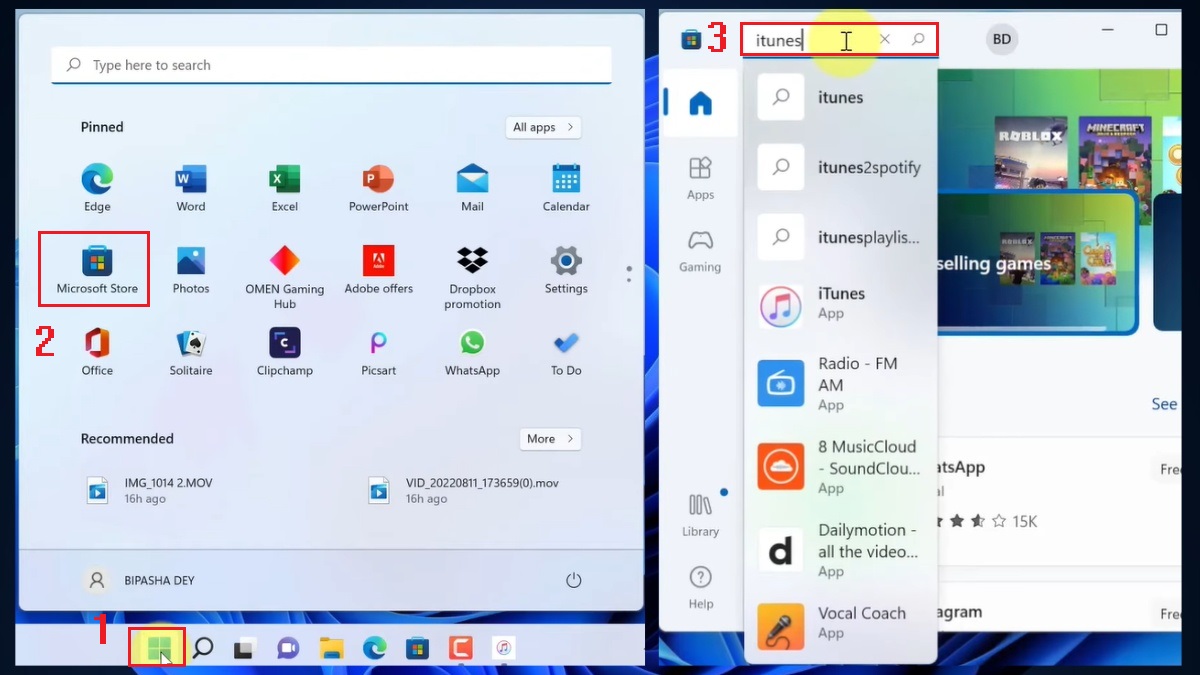Launch WhatsApp from the pinned apps
This screenshot has height=675, width=1200.
pyautogui.click(x=471, y=350)
